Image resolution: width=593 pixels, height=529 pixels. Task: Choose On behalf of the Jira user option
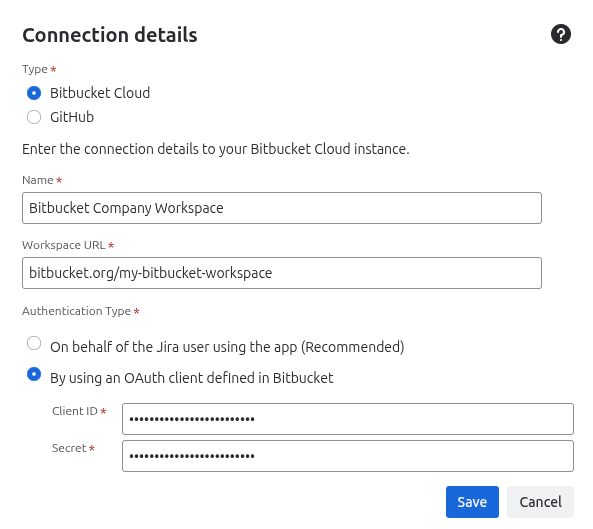point(34,343)
